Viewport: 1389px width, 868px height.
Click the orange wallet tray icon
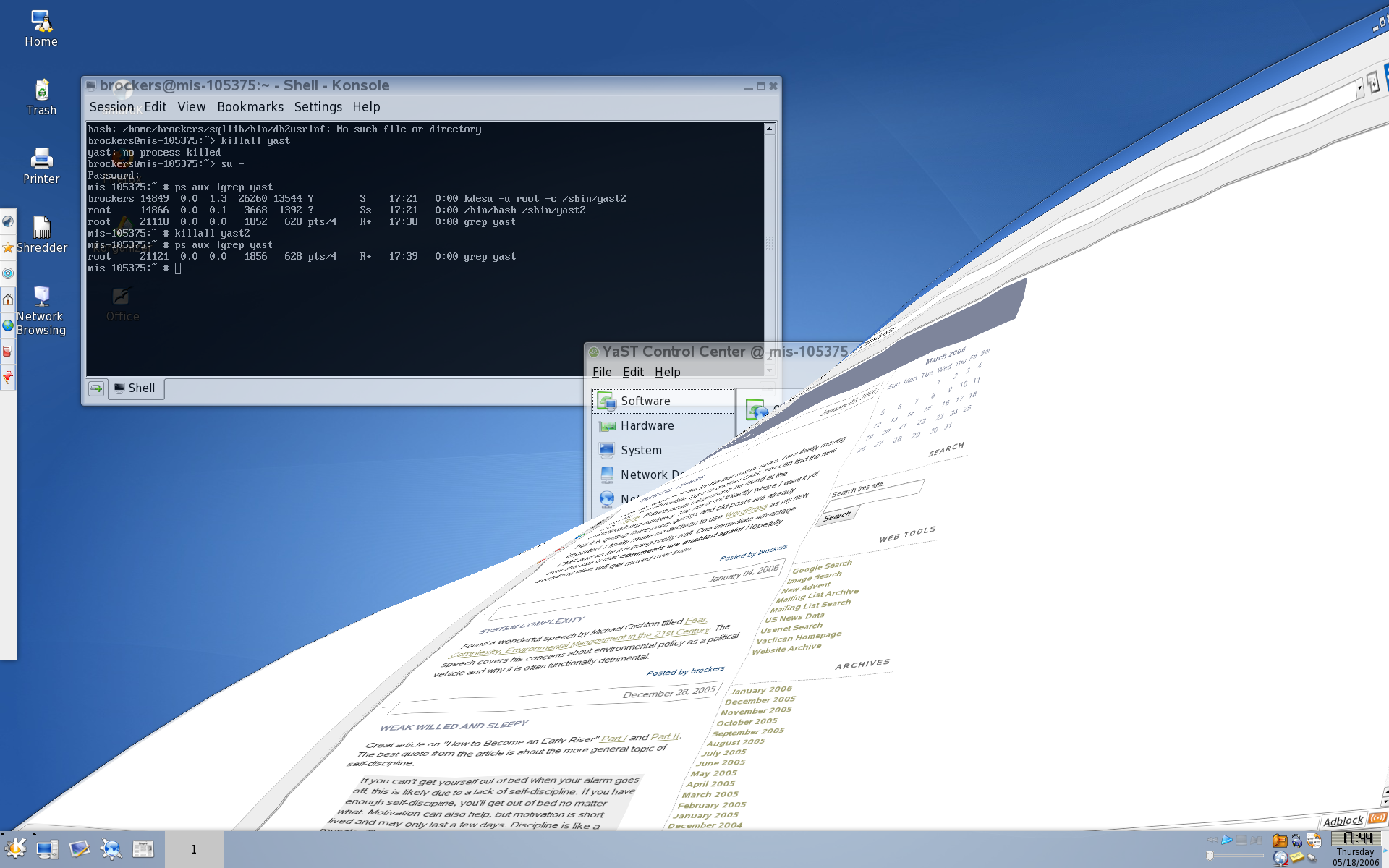pos(1280,841)
